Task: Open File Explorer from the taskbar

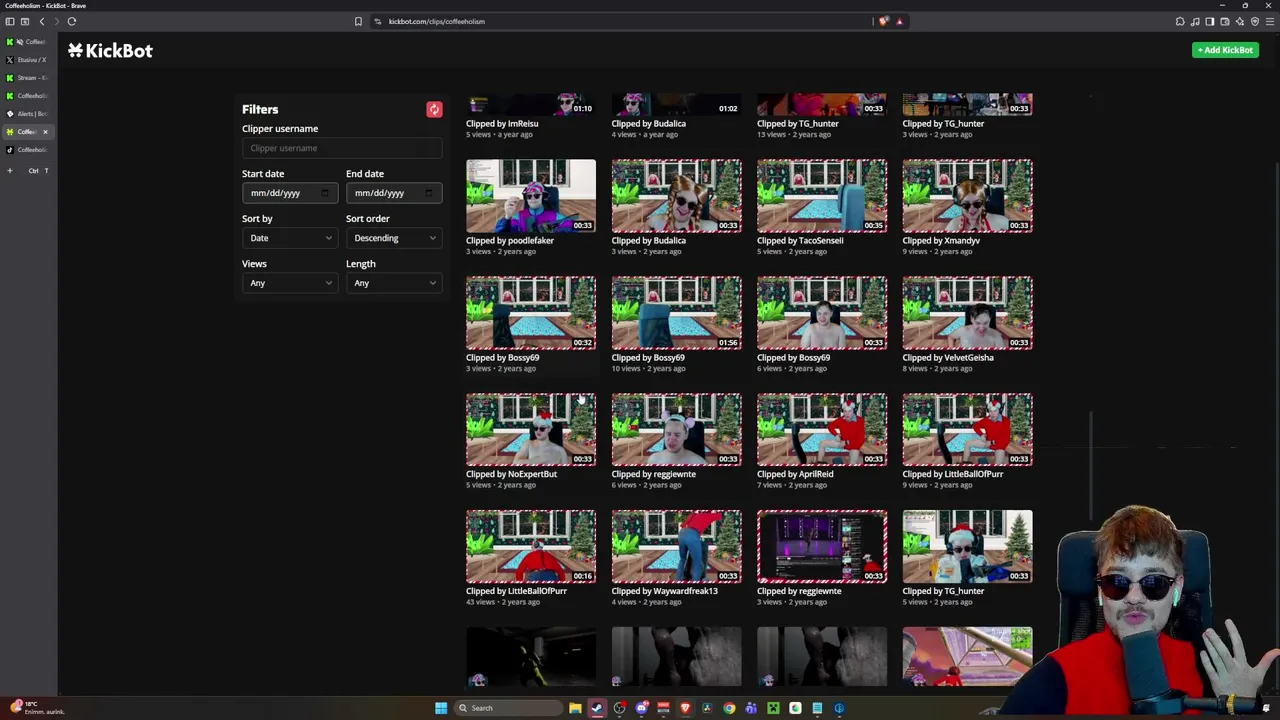Action: (x=575, y=708)
